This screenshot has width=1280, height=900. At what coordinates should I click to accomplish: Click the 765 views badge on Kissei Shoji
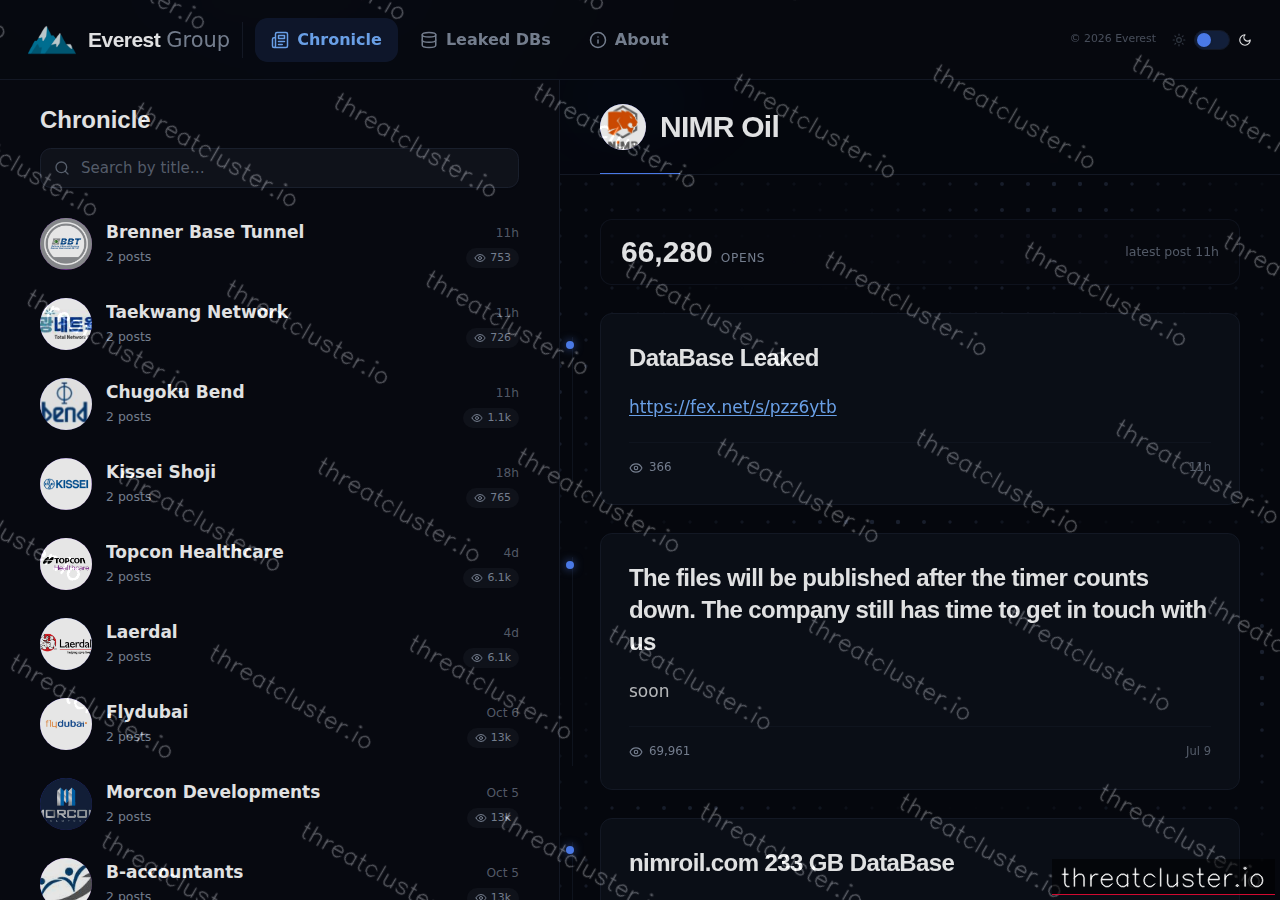coord(492,498)
